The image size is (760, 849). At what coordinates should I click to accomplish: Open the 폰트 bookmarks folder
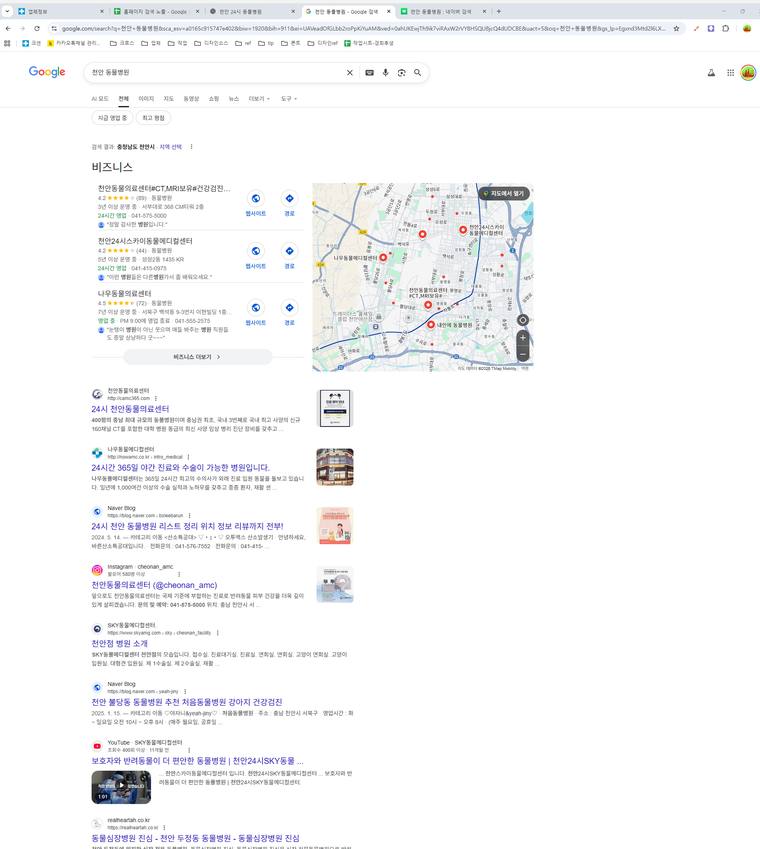(290, 43)
